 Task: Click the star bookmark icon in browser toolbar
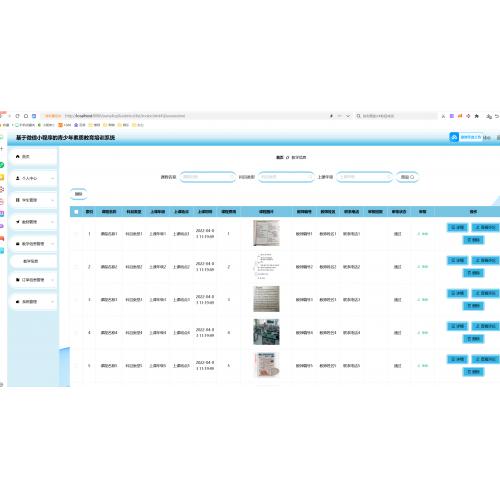[x=477, y=116]
